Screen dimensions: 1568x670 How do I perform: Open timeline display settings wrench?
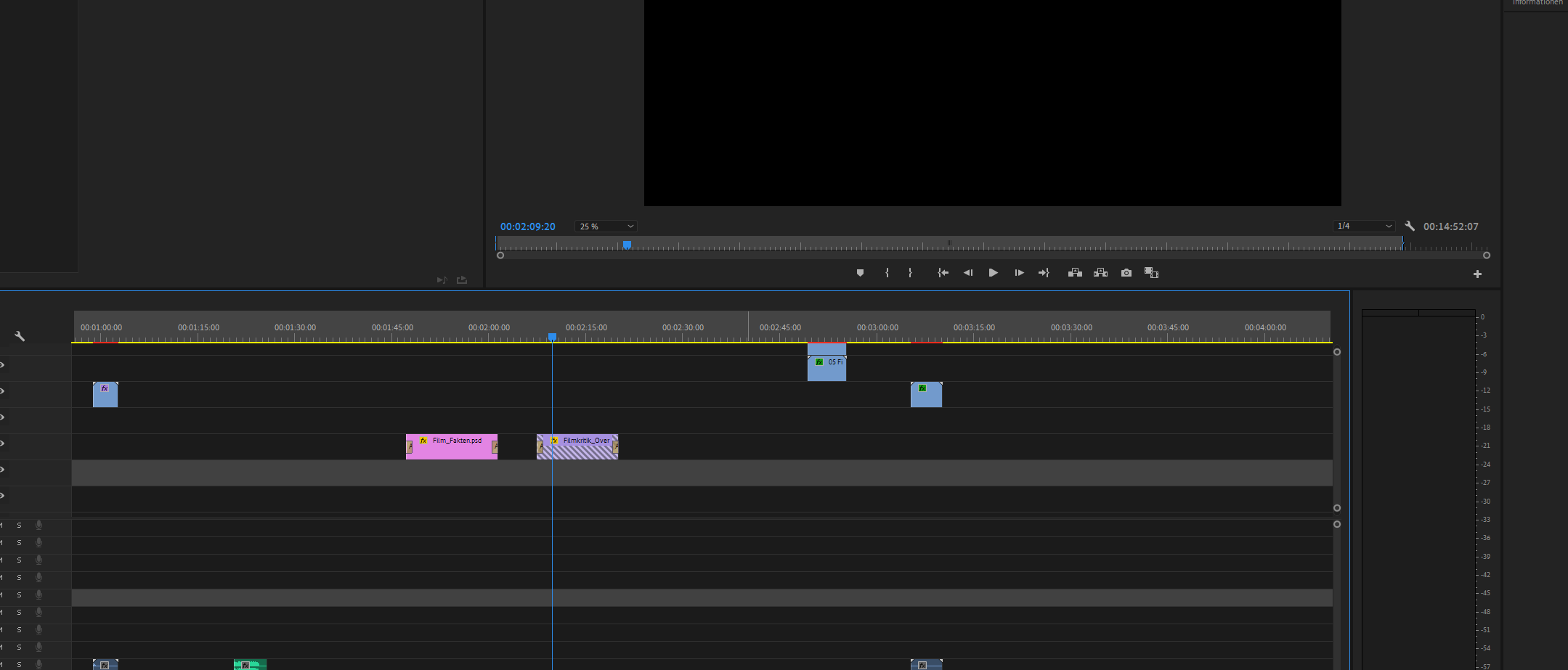click(x=20, y=336)
